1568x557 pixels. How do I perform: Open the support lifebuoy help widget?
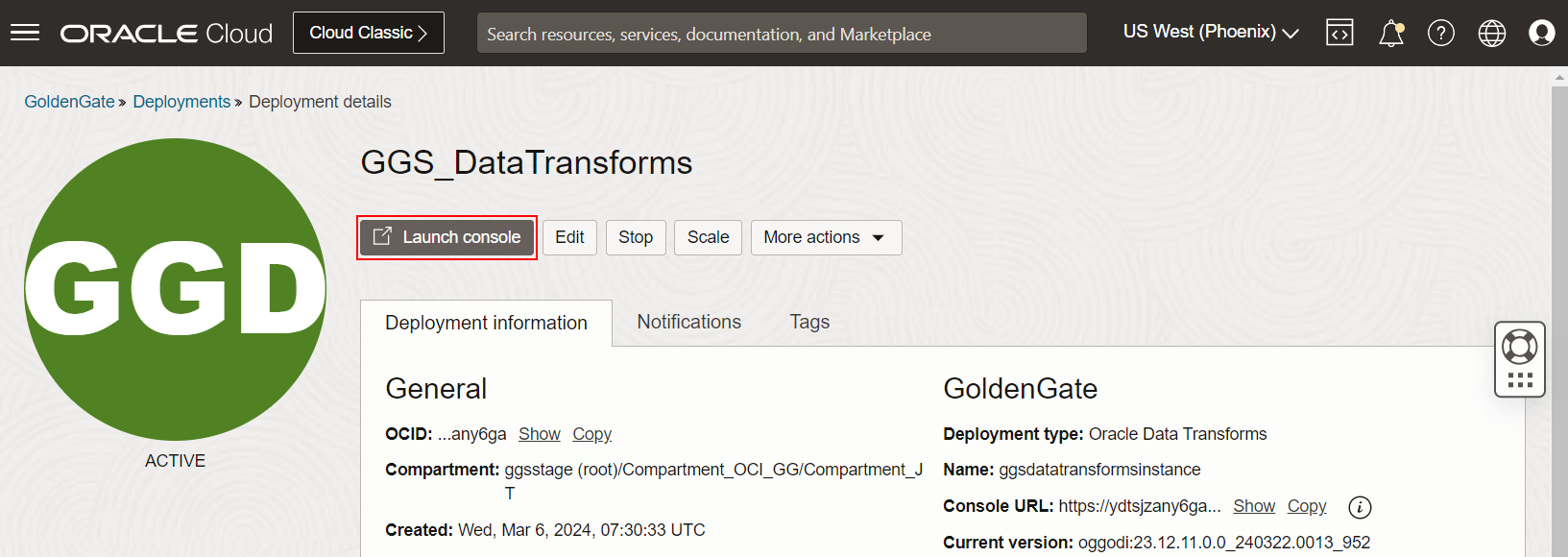point(1520,347)
